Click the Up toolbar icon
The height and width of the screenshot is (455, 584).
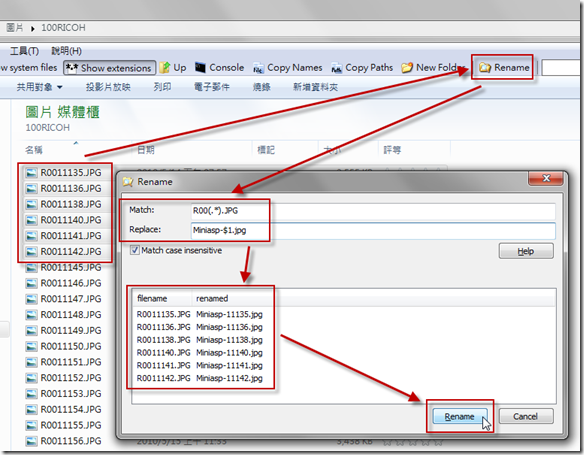click(x=165, y=68)
